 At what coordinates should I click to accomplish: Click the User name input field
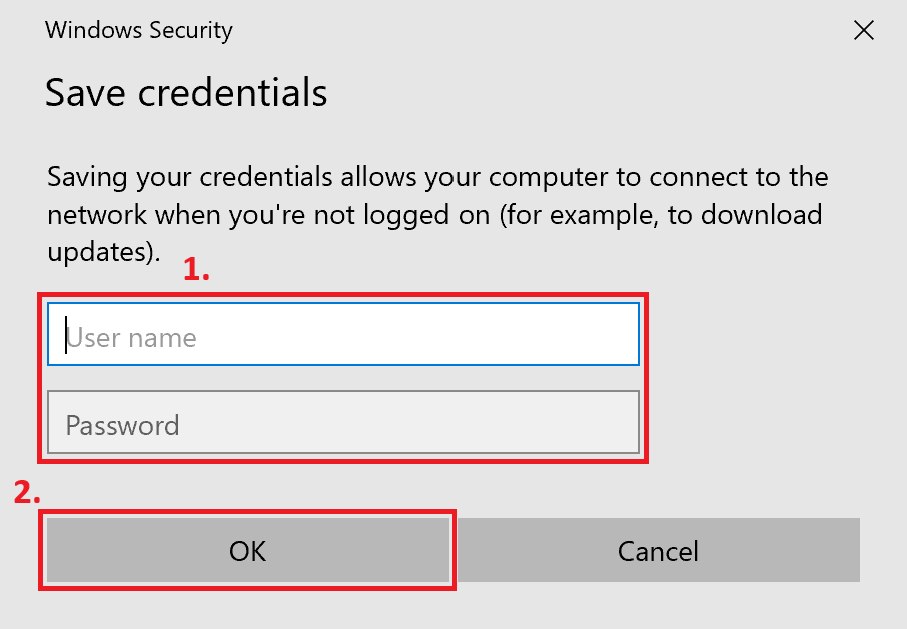[x=343, y=335]
